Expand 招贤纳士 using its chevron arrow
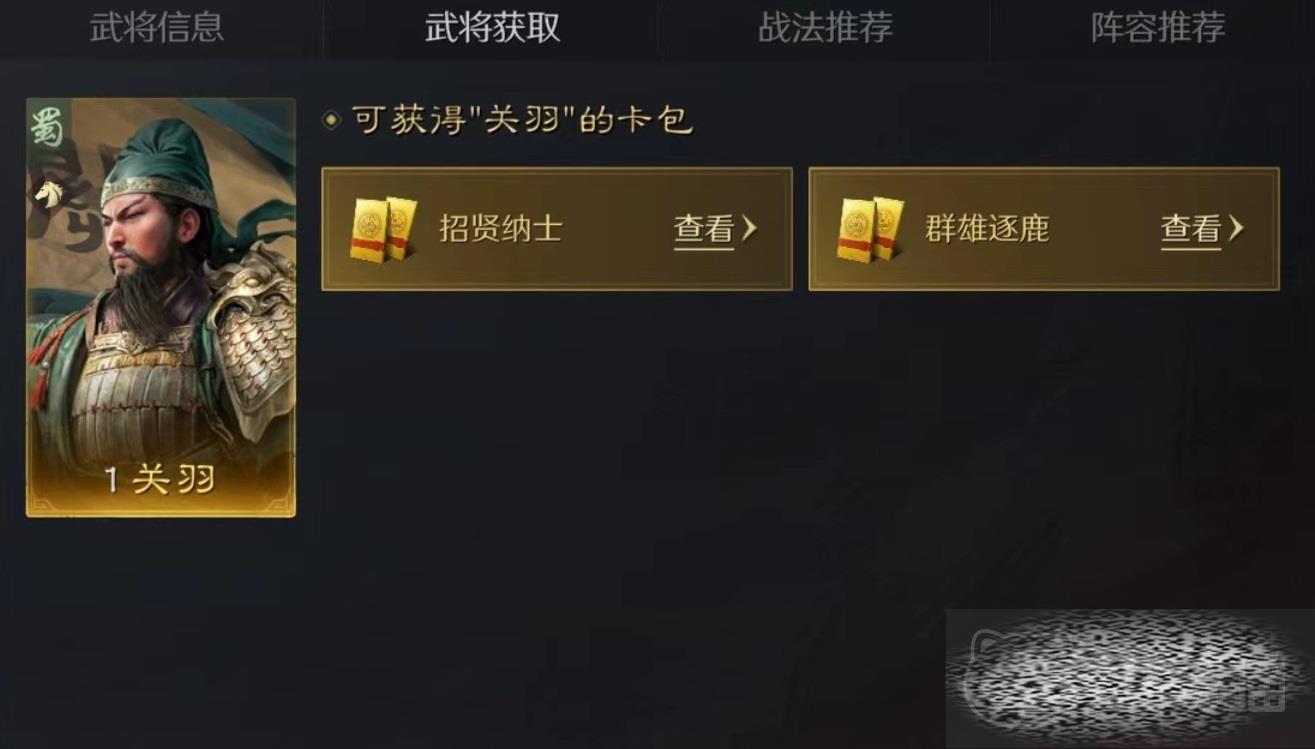Image resolution: width=1315 pixels, height=749 pixels. tap(749, 229)
